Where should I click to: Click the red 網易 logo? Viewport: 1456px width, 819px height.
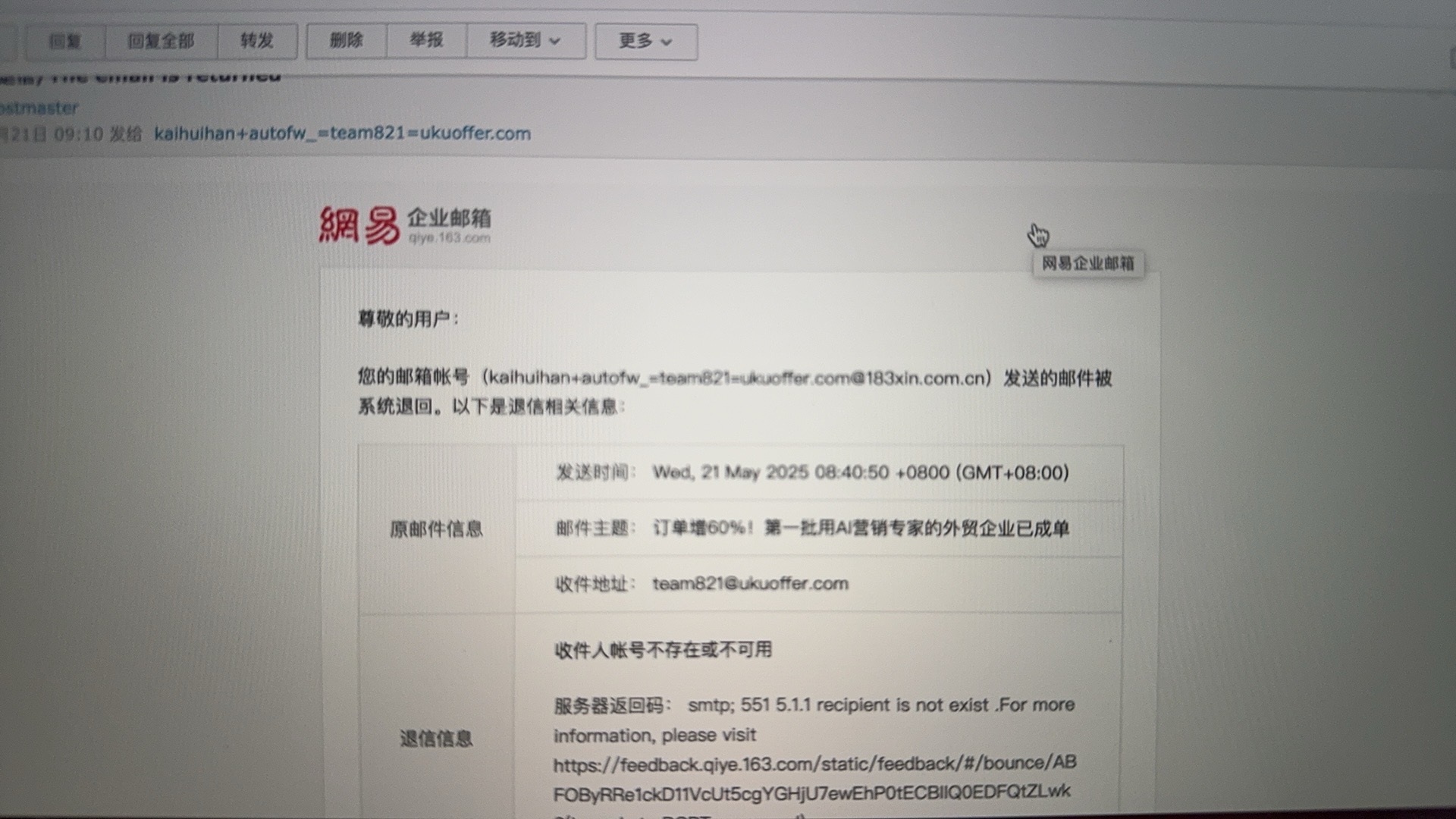359,225
